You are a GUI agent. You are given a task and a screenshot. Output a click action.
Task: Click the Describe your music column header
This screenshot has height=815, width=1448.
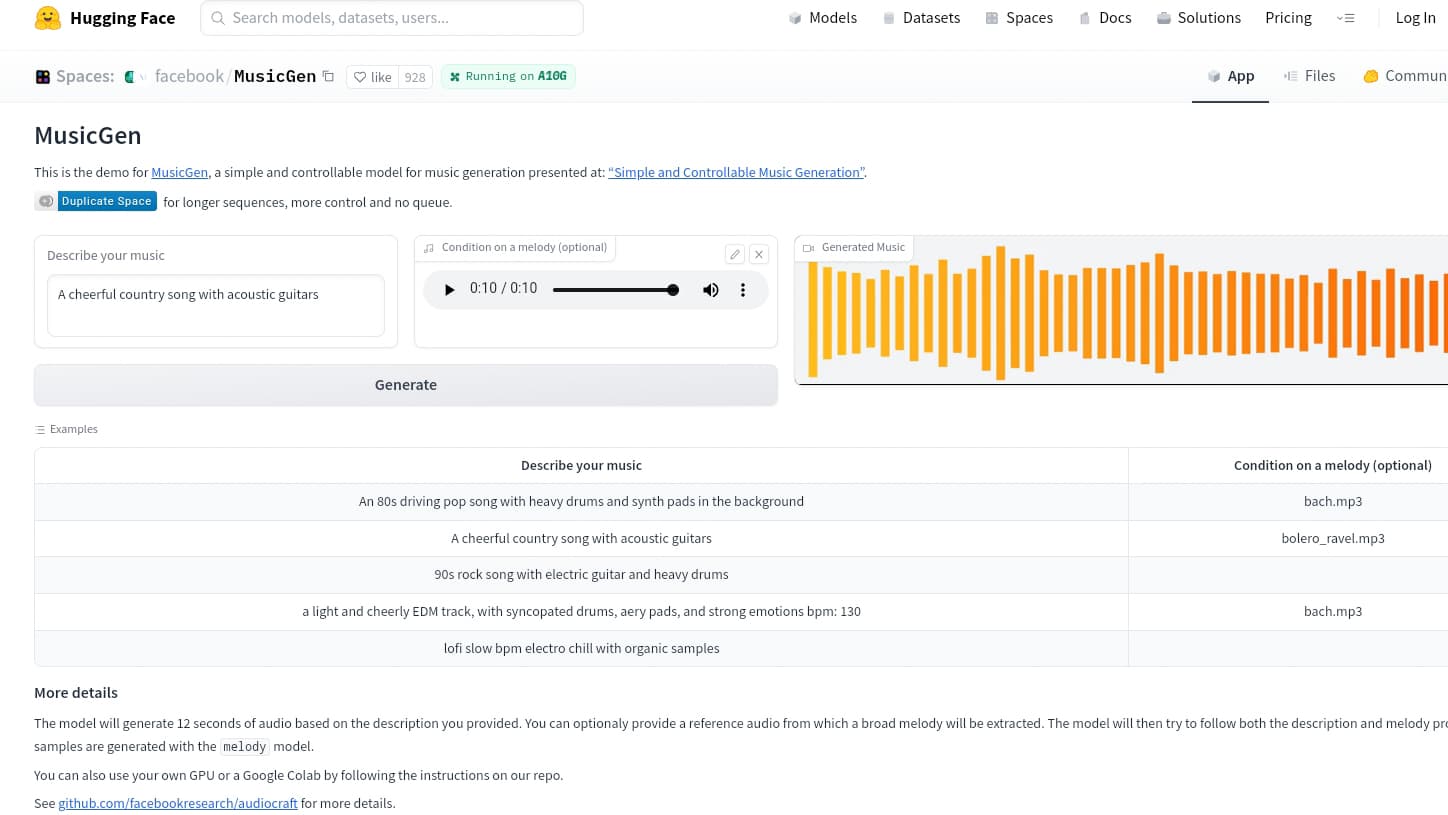coord(581,465)
